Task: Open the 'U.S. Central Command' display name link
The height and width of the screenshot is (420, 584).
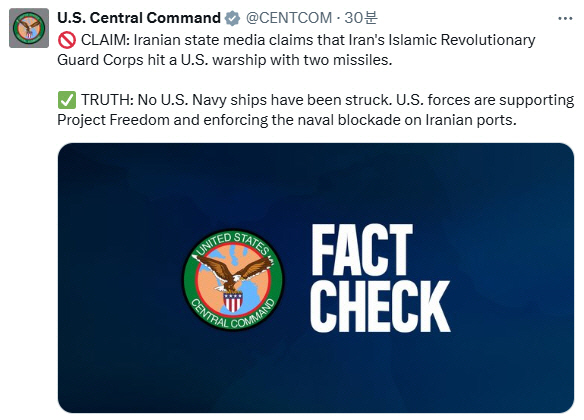Action: pos(139,18)
